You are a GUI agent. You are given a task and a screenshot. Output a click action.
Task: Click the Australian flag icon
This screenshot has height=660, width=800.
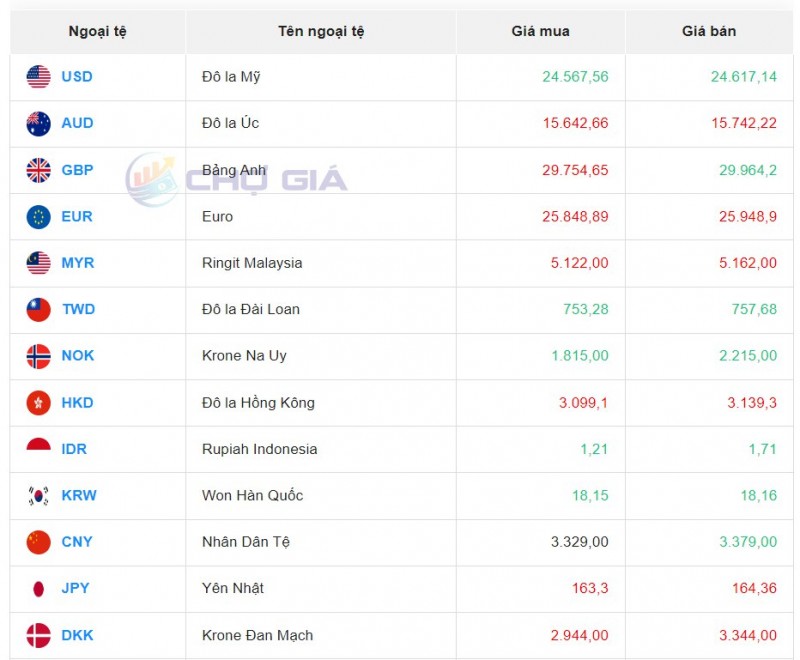click(x=39, y=123)
